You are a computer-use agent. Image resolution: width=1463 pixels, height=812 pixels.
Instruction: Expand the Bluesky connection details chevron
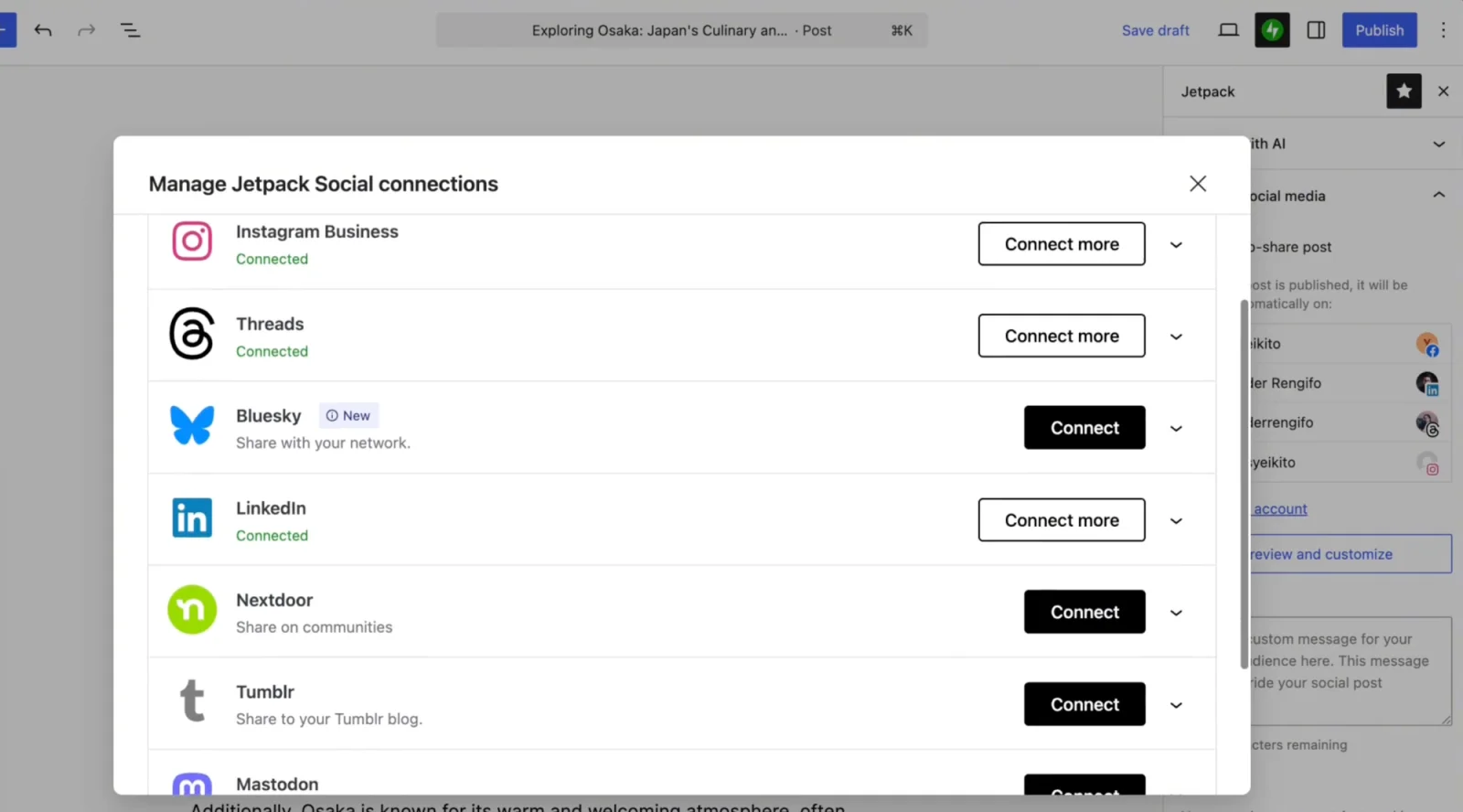point(1177,429)
